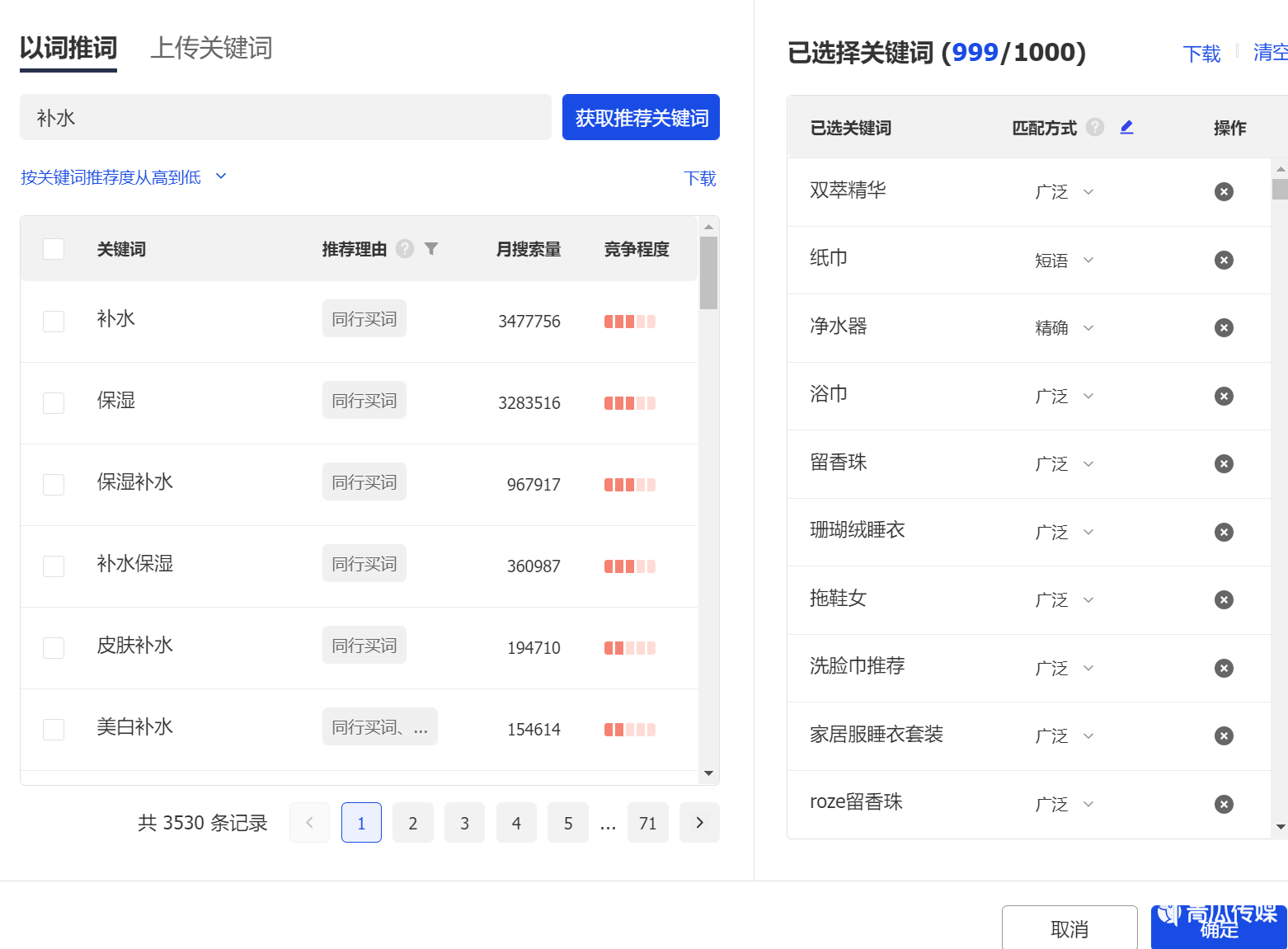Click the competition level bar for 补水
This screenshot has width=1288, height=949.
629,322
